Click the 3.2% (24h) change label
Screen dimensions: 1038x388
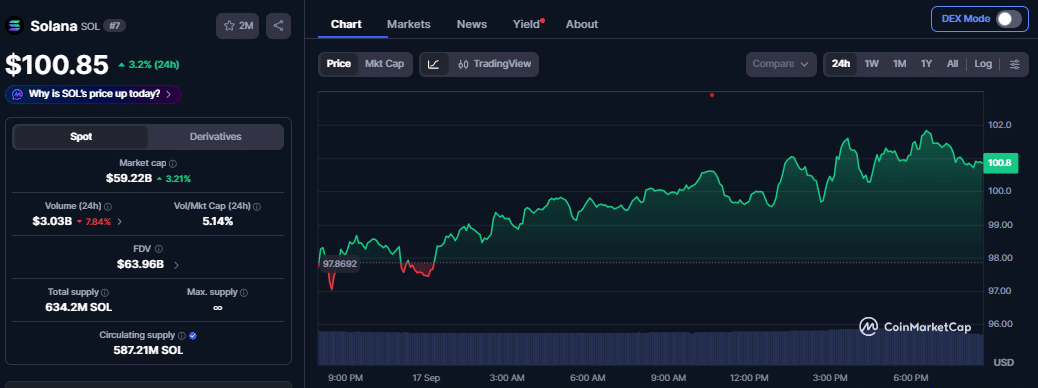(x=149, y=65)
